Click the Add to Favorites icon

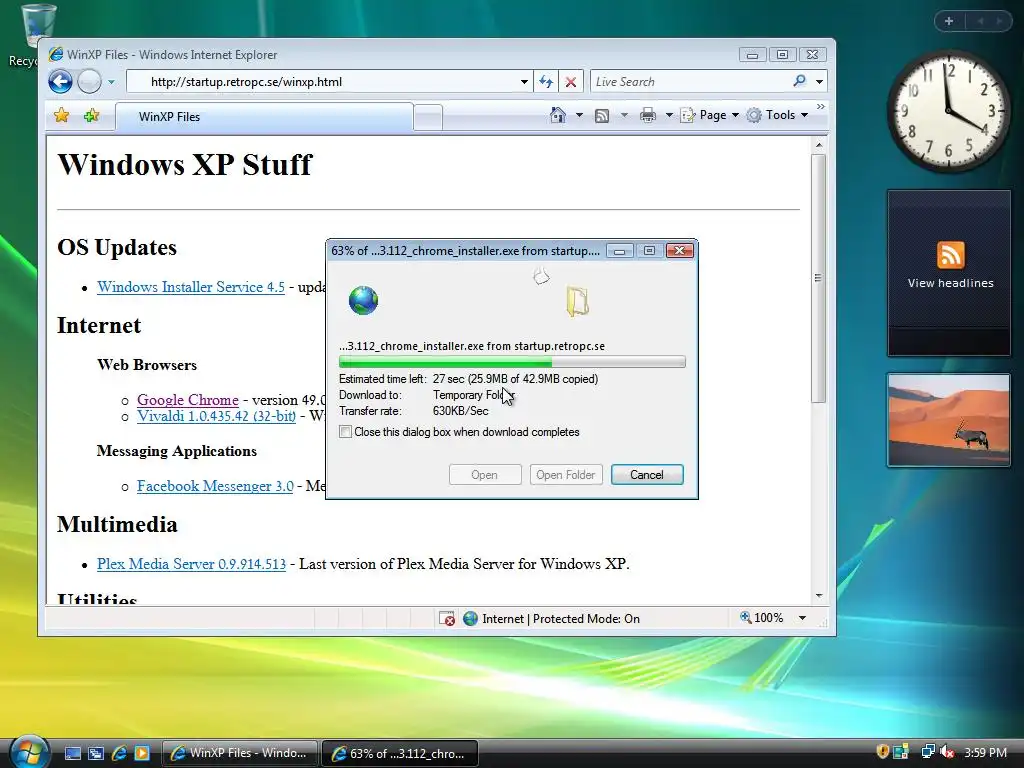pyautogui.click(x=91, y=116)
